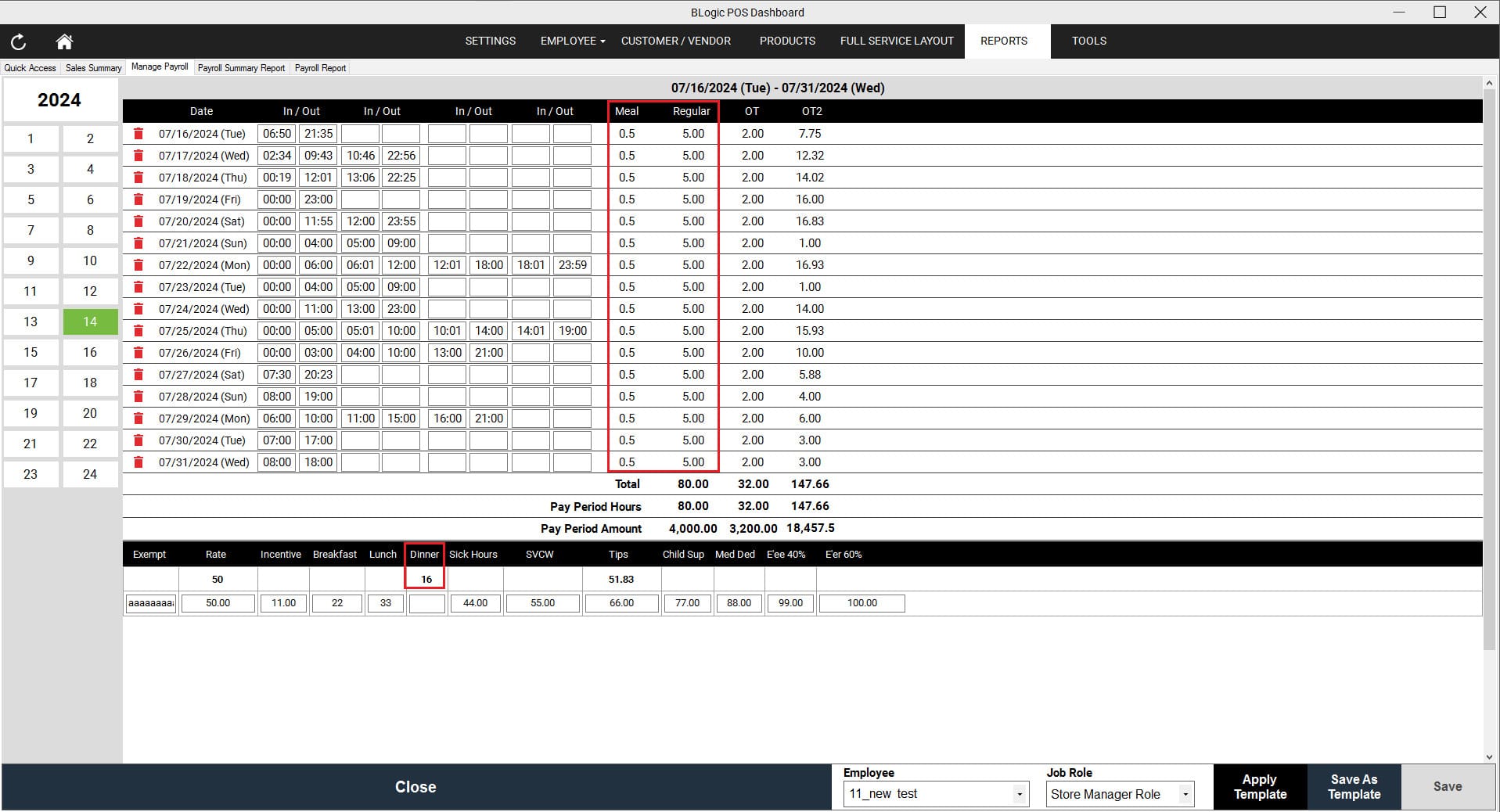
Task: Select pay period 14
Action: (90, 322)
